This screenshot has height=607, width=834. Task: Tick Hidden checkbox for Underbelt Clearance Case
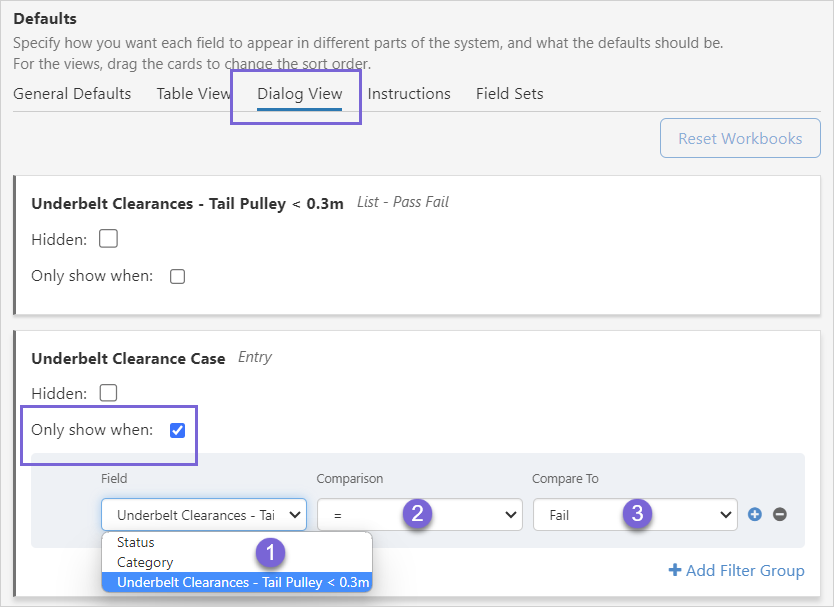(x=108, y=393)
